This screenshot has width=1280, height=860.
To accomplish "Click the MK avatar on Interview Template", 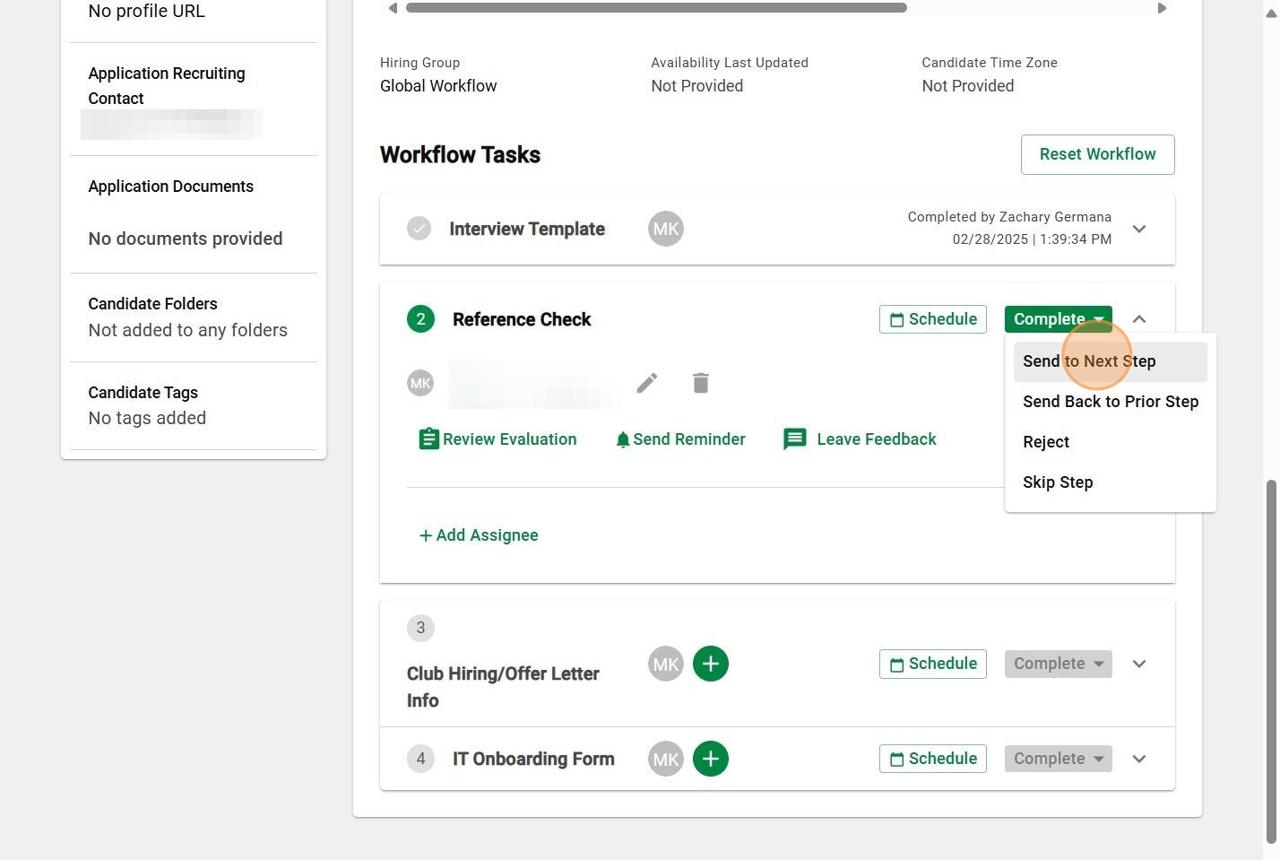I will [x=666, y=229].
